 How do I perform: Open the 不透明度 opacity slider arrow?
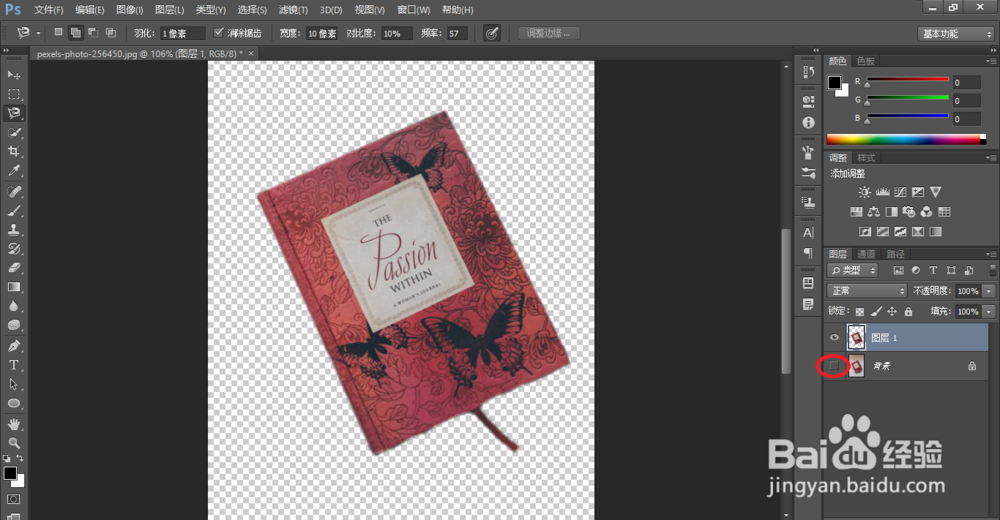coord(989,291)
